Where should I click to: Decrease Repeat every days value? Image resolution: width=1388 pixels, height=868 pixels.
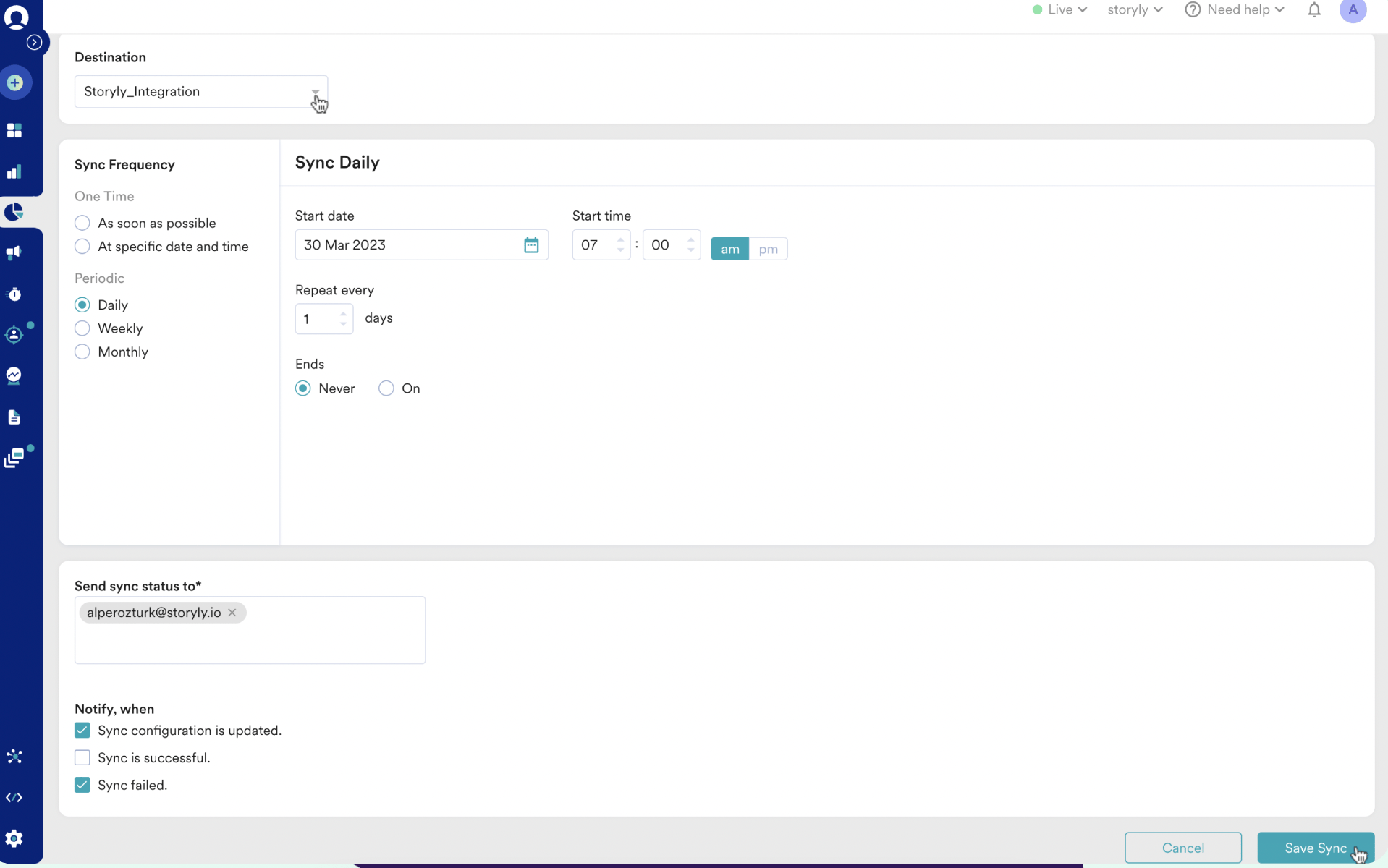tap(343, 324)
